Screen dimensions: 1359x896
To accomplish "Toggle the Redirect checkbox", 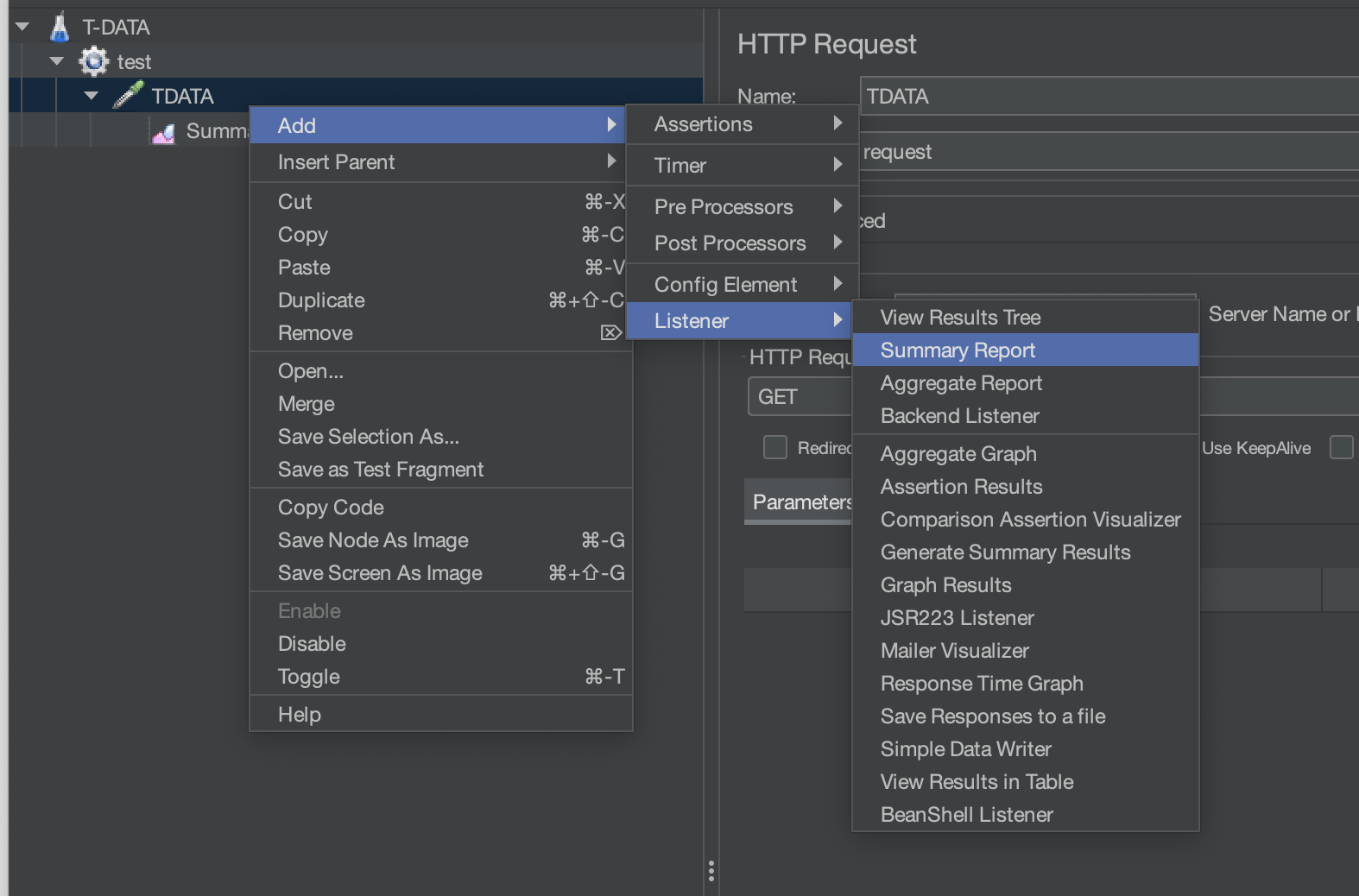I will click(x=775, y=447).
